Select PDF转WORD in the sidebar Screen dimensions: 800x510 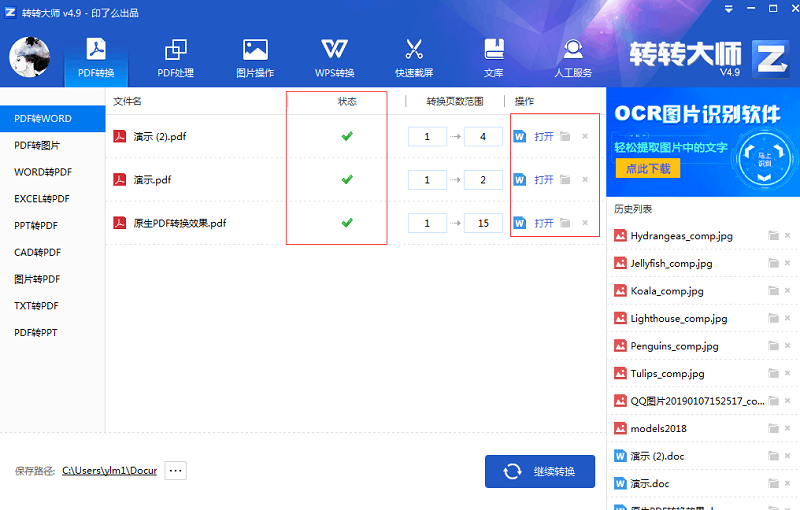pyautogui.click(x=53, y=119)
